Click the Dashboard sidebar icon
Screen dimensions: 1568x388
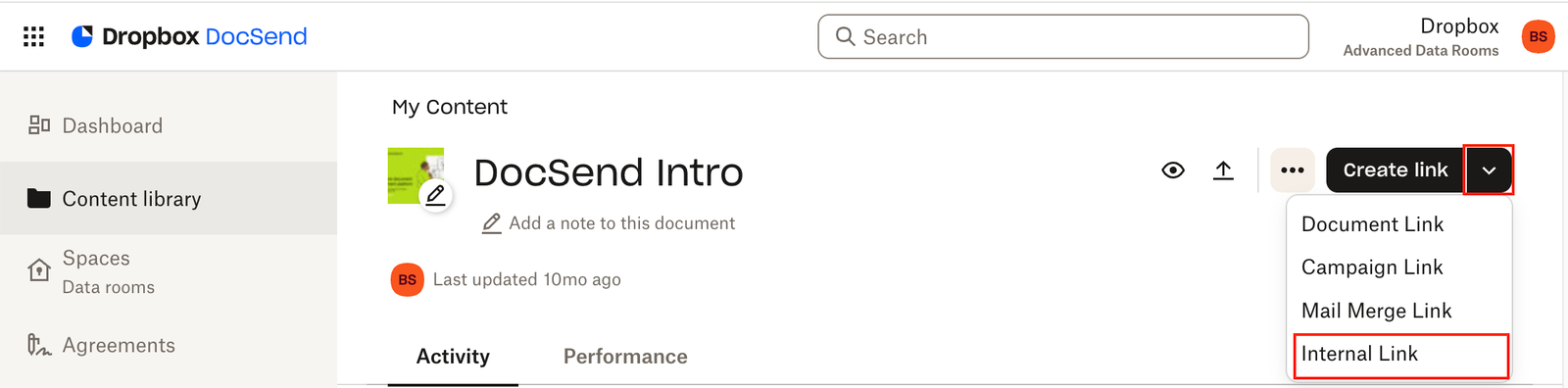tap(39, 125)
